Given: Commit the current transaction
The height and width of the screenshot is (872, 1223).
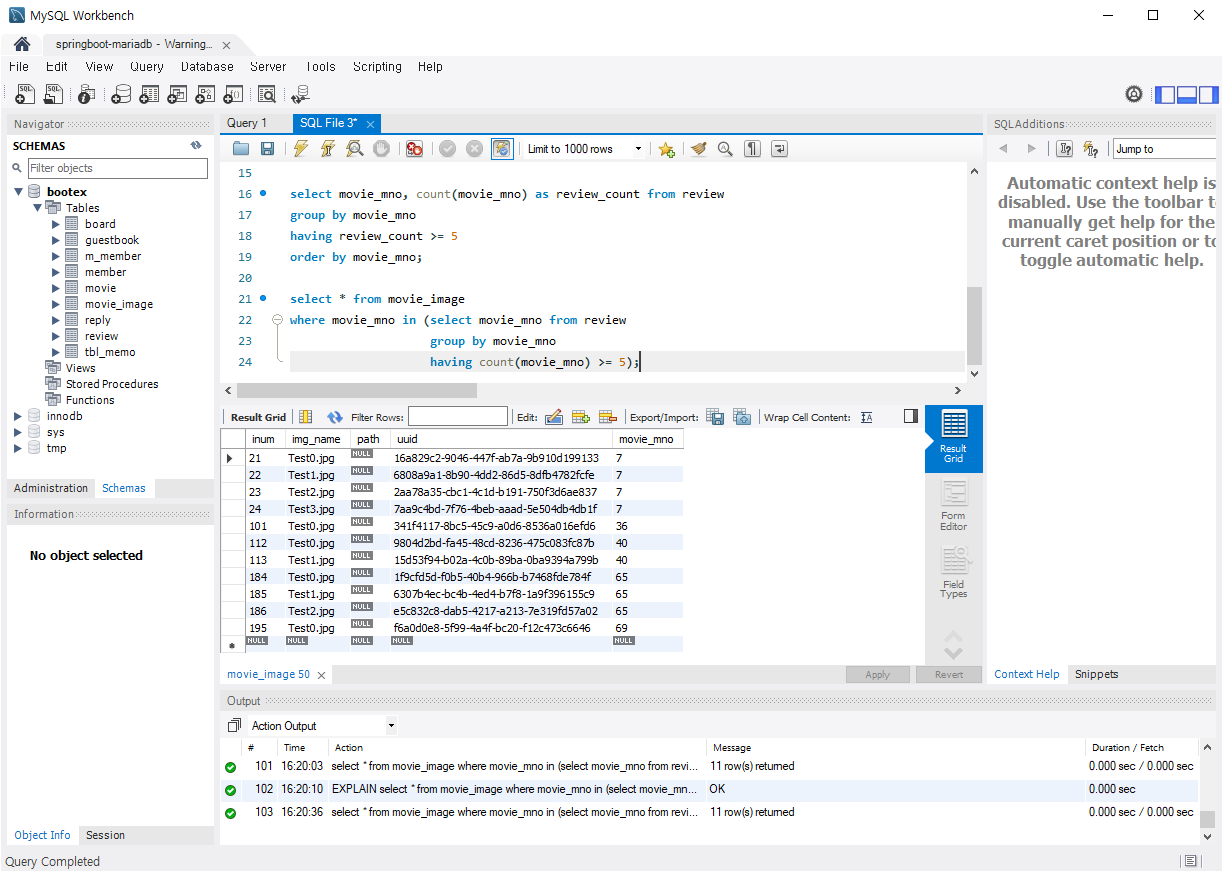Looking at the screenshot, I should 447,149.
